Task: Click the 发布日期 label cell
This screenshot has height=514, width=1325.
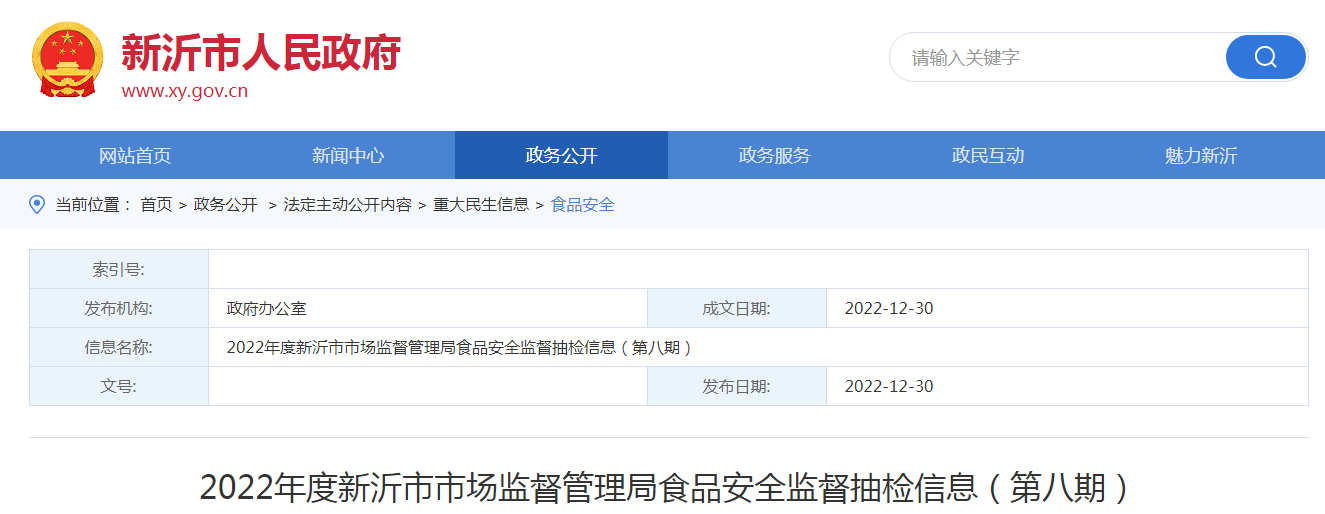Action: [x=737, y=386]
